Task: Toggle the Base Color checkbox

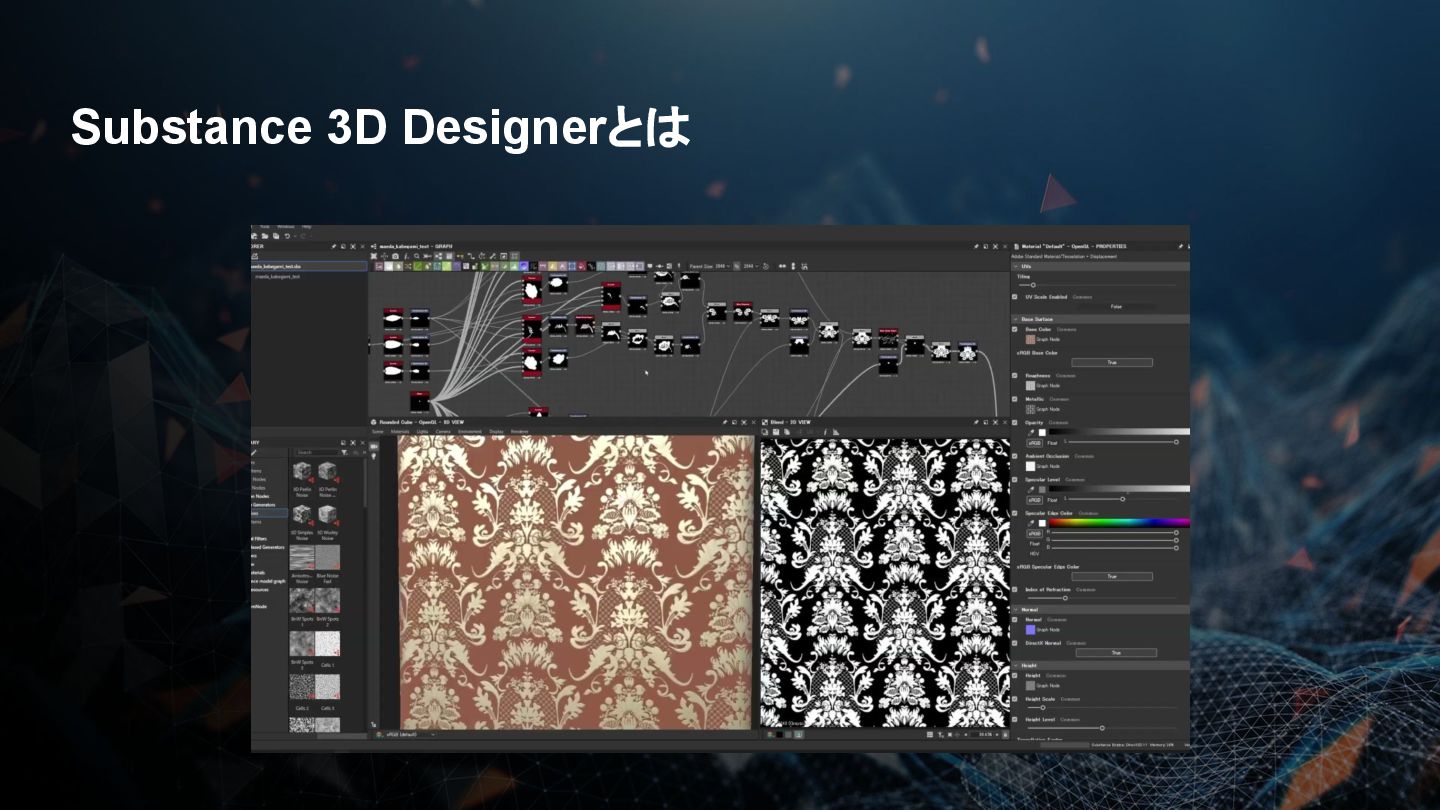Action: click(1014, 329)
